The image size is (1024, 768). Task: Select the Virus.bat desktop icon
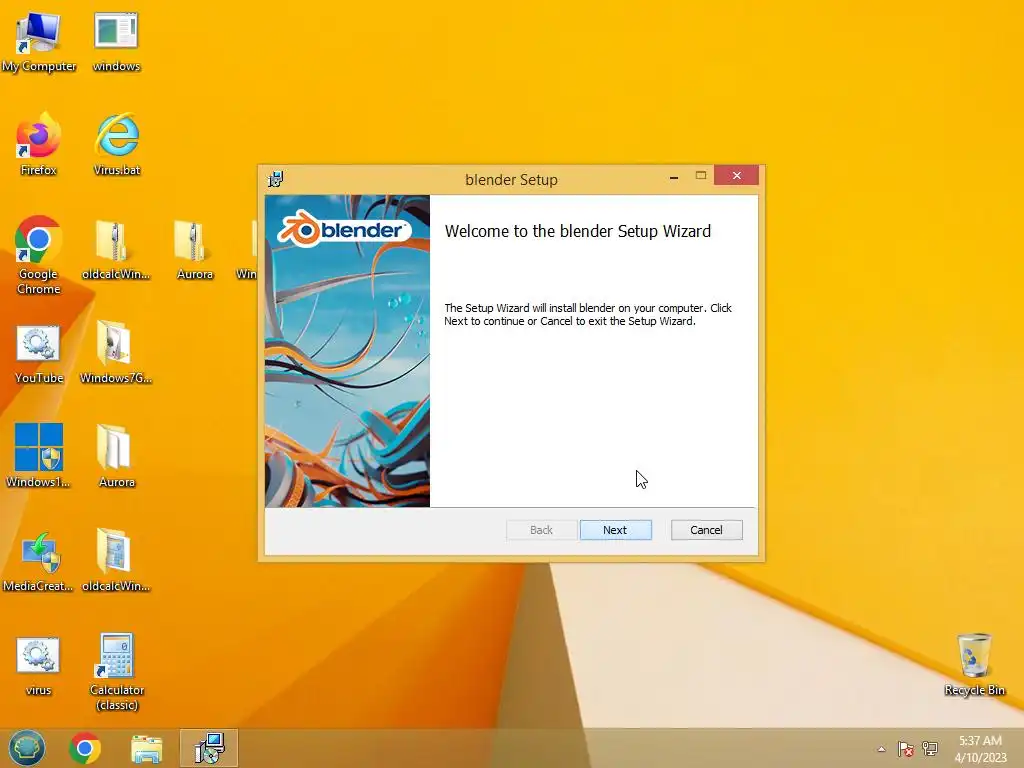(x=117, y=144)
